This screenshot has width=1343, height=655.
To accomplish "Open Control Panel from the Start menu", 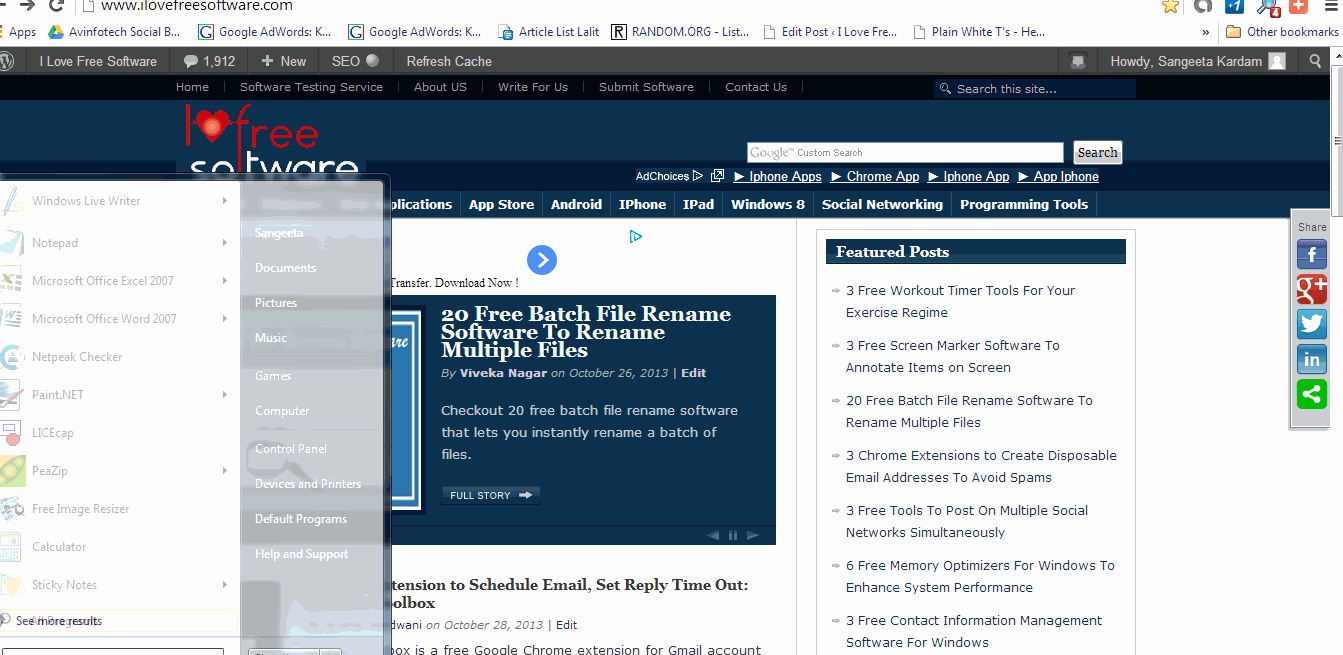I will (291, 449).
